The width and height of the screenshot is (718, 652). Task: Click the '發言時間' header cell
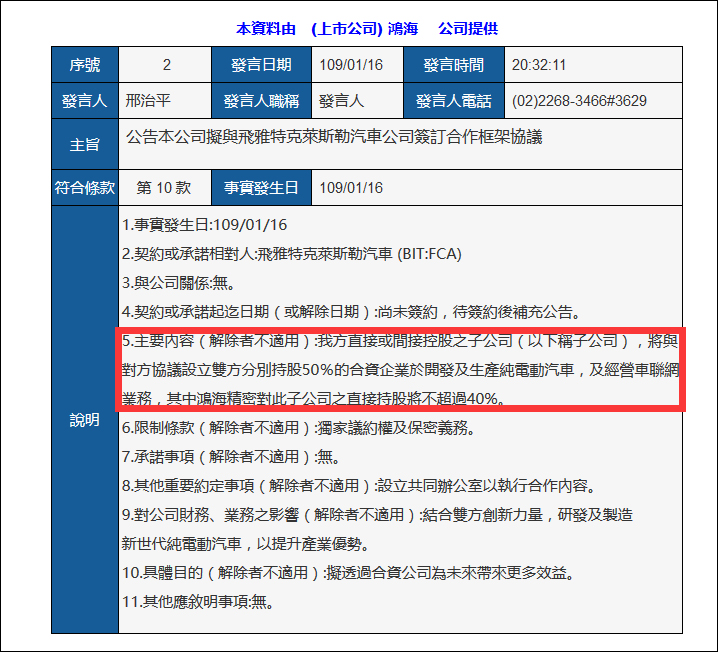point(454,65)
